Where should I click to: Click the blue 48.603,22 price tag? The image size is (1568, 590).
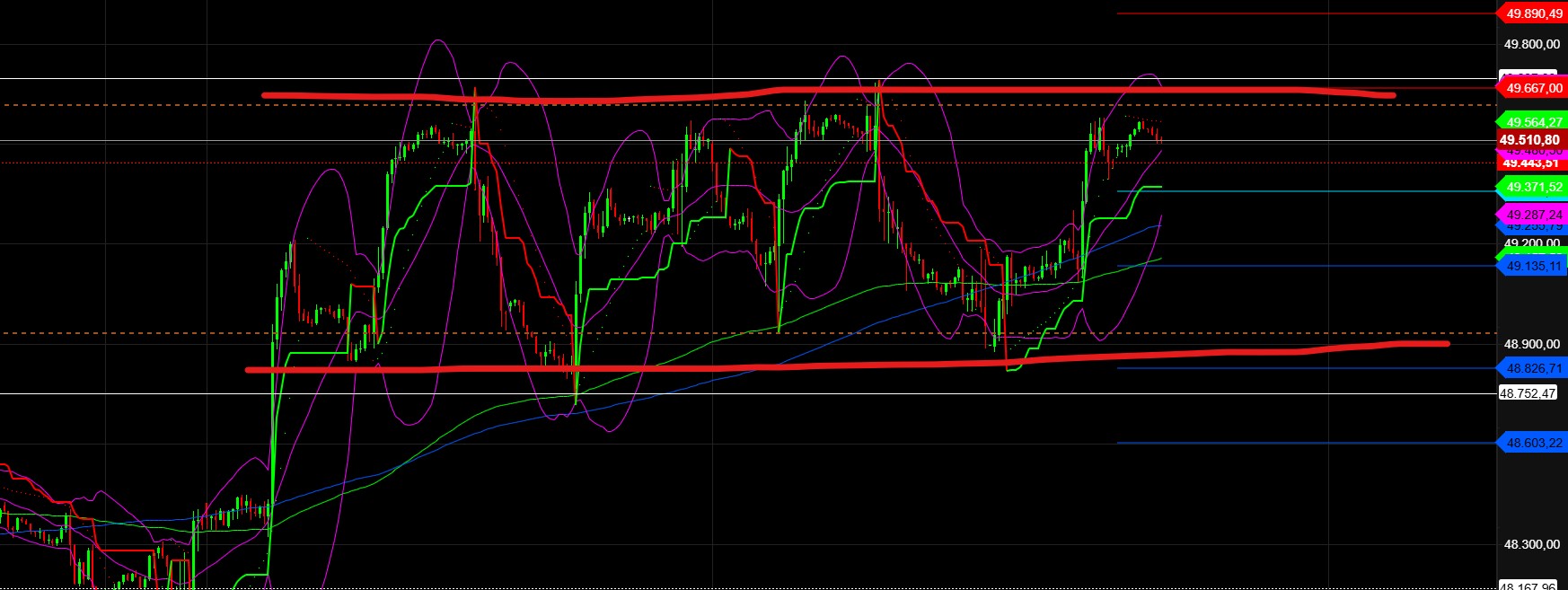1533,443
